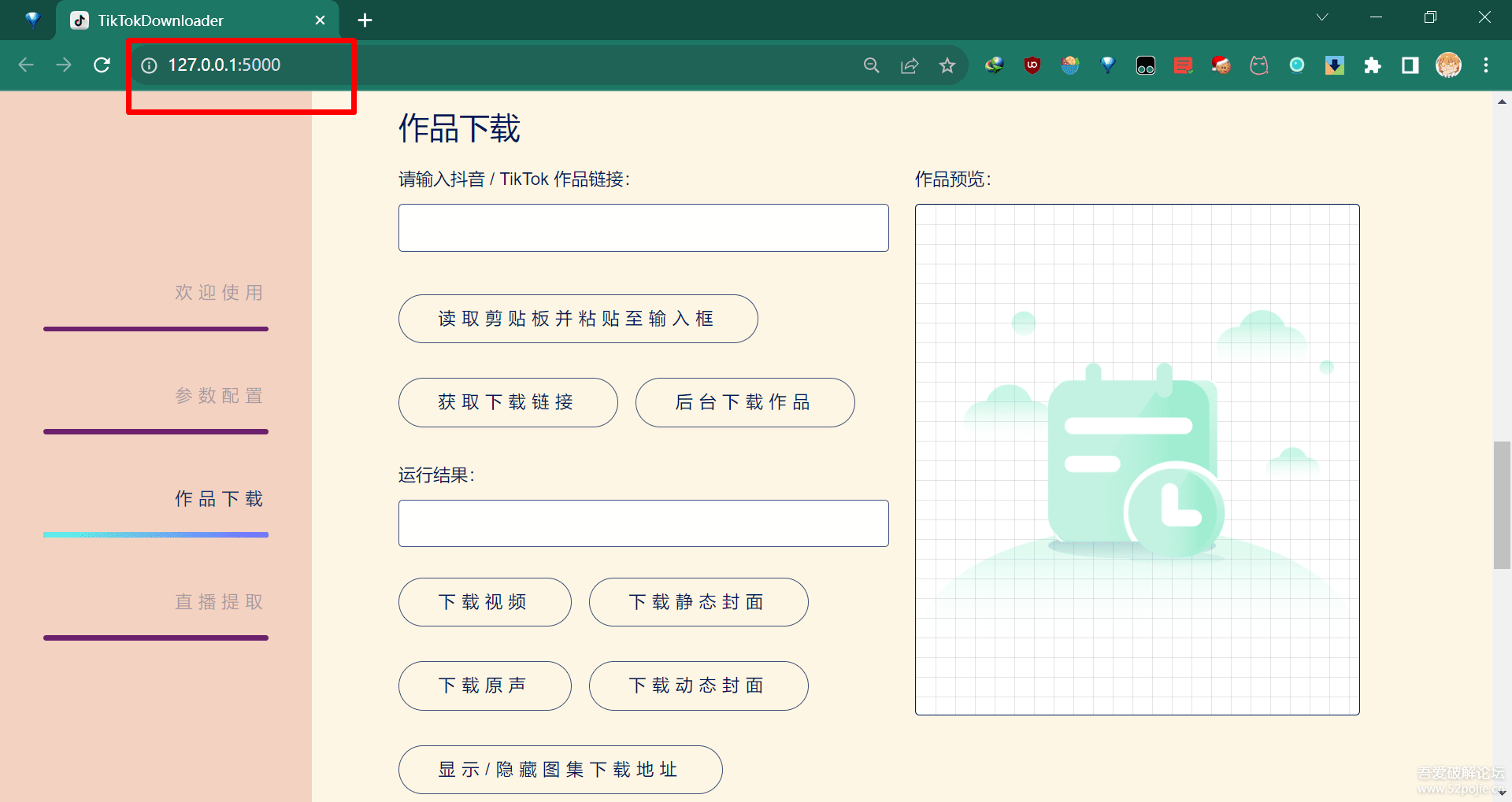Open the browser three-dot menu
The height and width of the screenshot is (802, 1512).
1486,65
